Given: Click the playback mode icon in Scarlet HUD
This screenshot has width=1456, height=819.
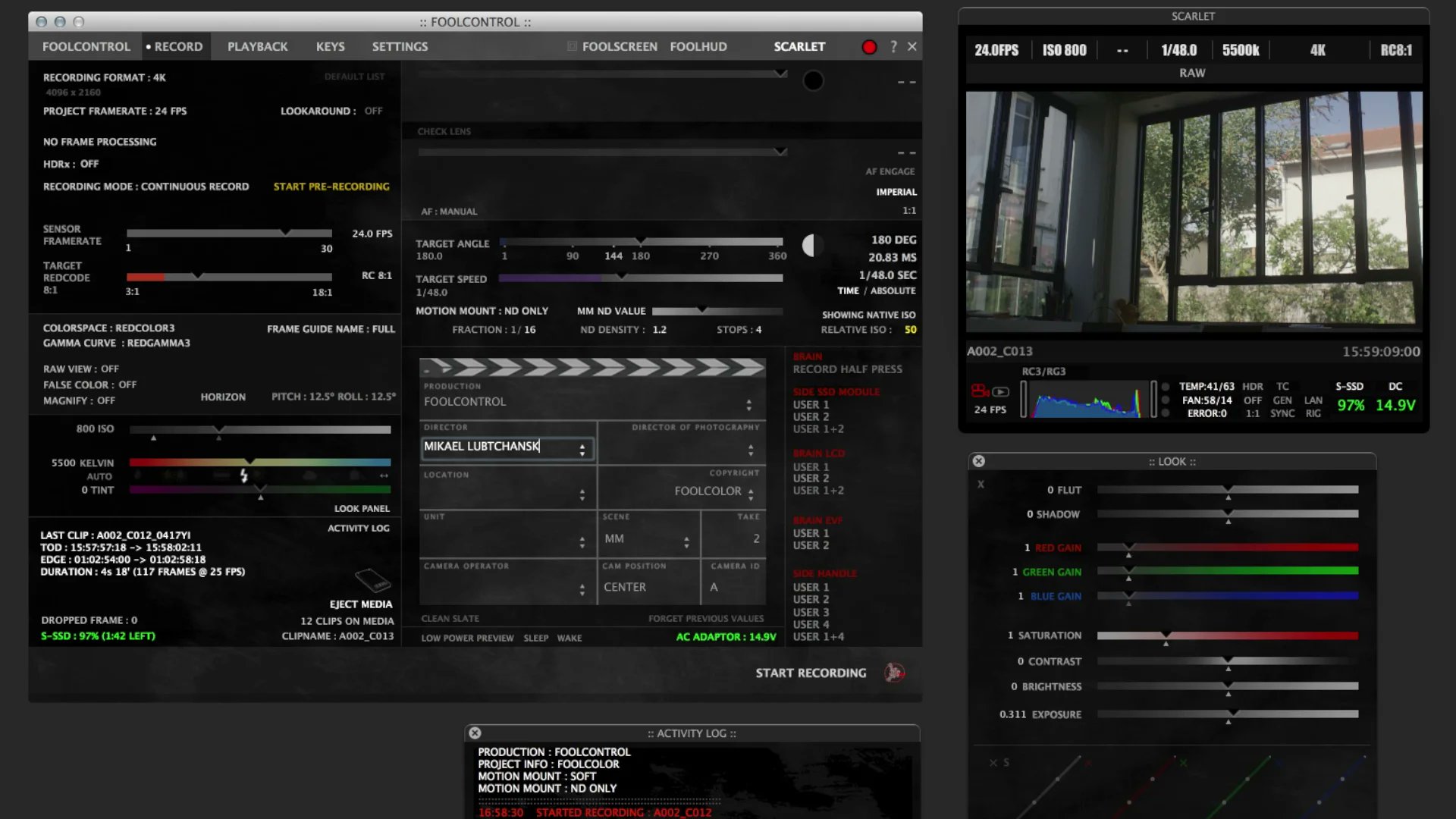Looking at the screenshot, I should [1001, 392].
